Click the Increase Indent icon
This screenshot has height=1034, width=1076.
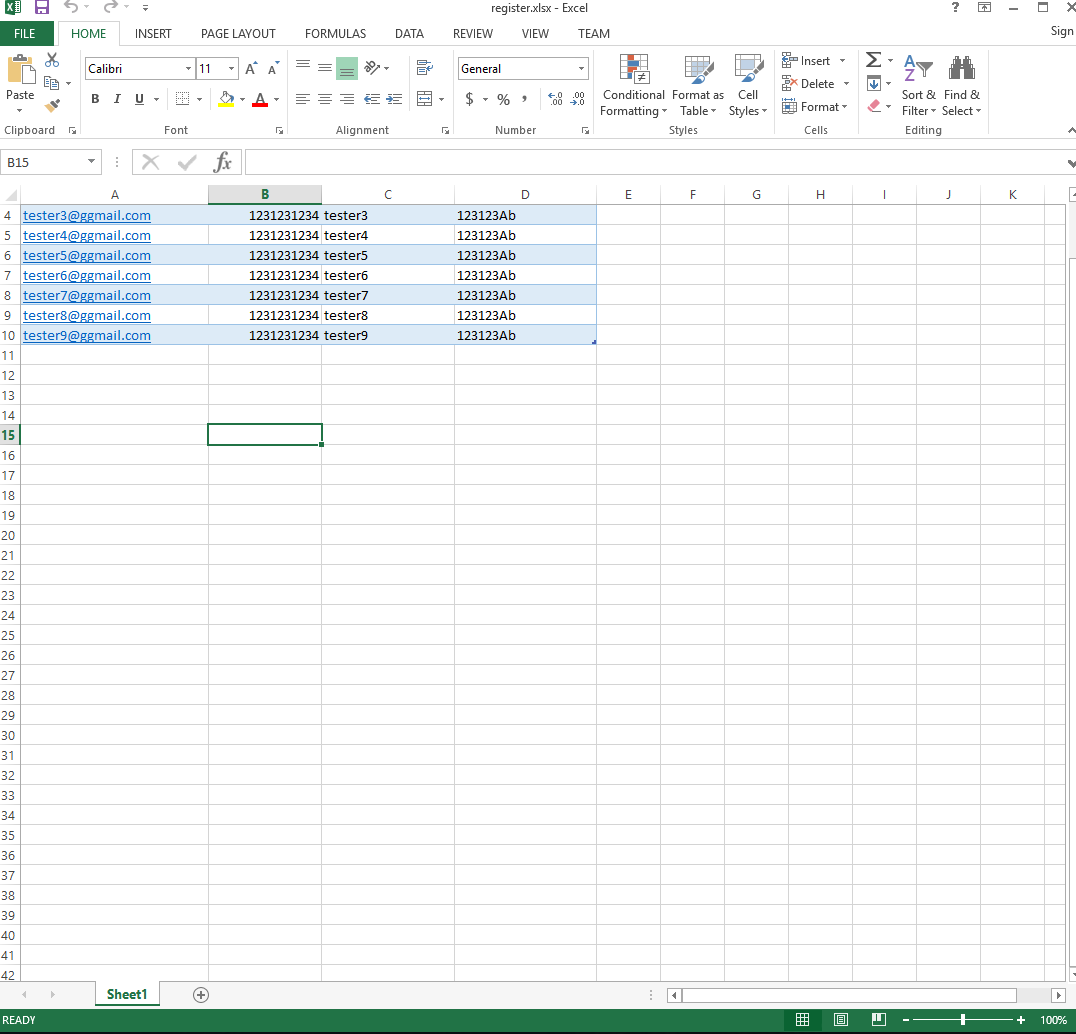pyautogui.click(x=394, y=99)
